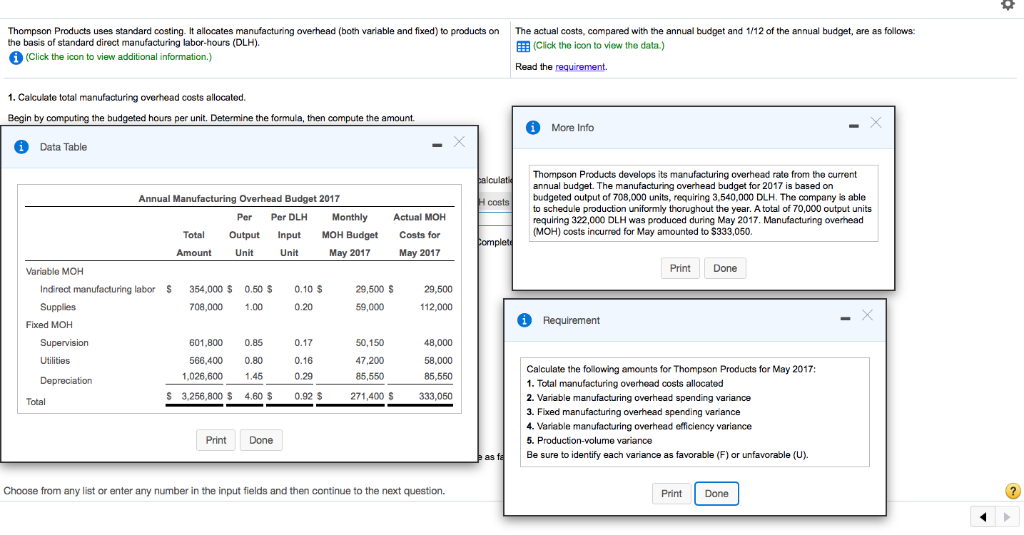Close the Requirement dialog

pos(867,315)
